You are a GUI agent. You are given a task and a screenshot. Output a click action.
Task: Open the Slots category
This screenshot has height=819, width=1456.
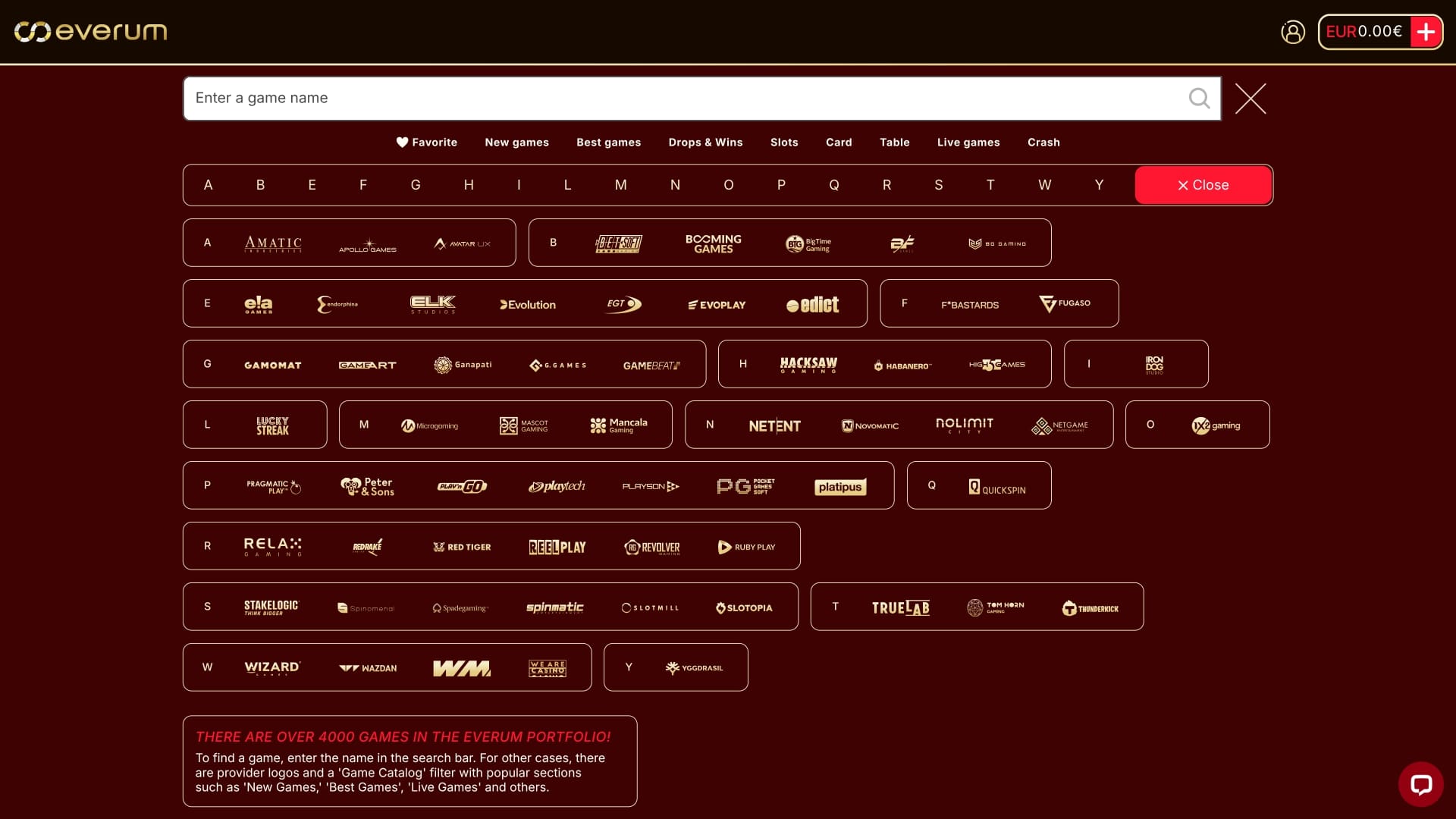tap(784, 143)
